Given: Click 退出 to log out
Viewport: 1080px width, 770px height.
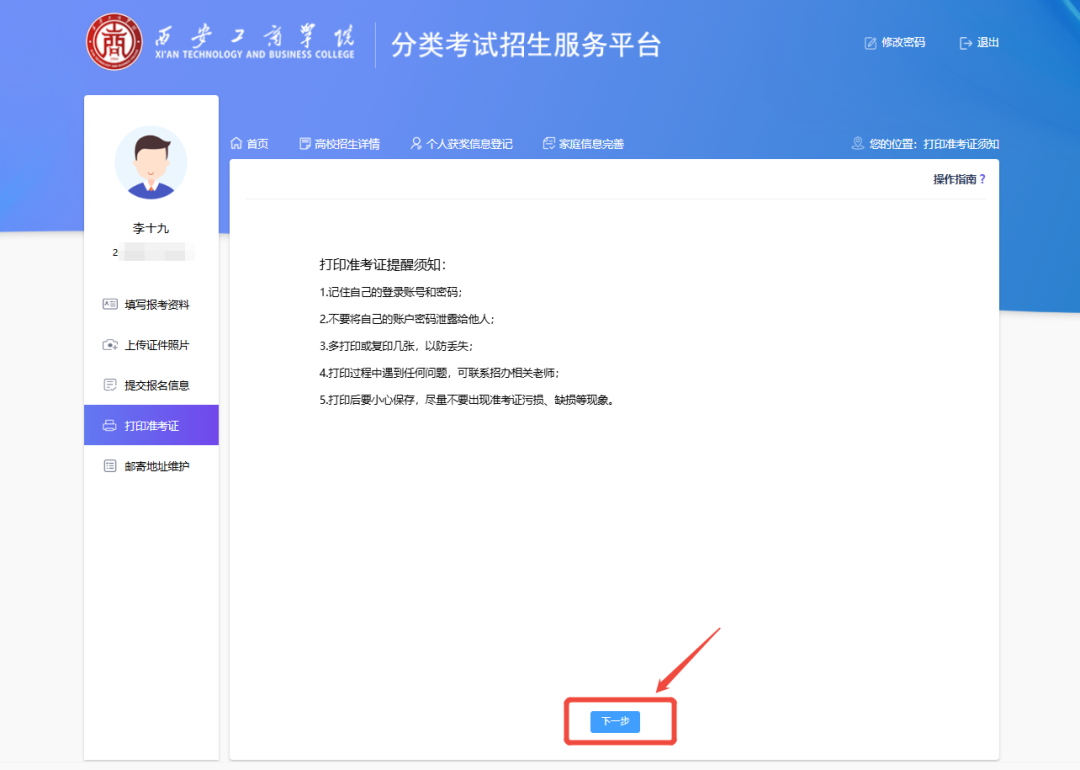Looking at the screenshot, I should [x=985, y=42].
